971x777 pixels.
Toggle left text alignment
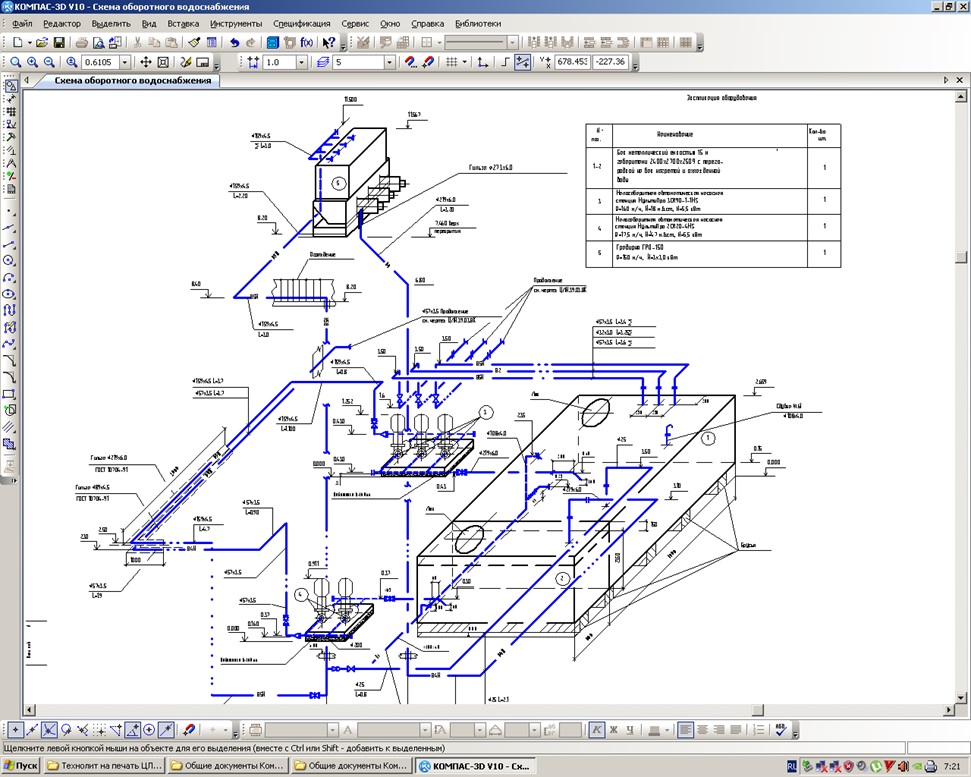pyautogui.click(x=685, y=730)
